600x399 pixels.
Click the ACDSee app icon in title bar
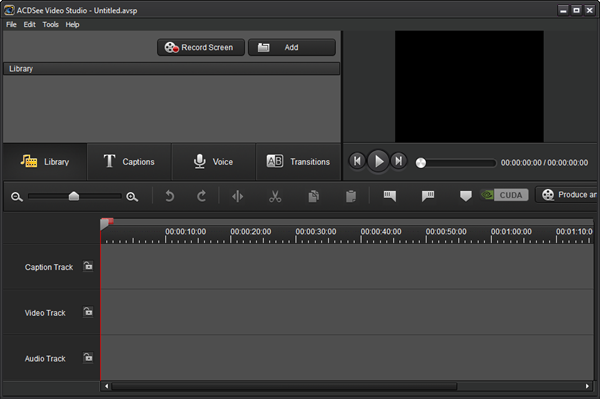pyautogui.click(x=9, y=10)
